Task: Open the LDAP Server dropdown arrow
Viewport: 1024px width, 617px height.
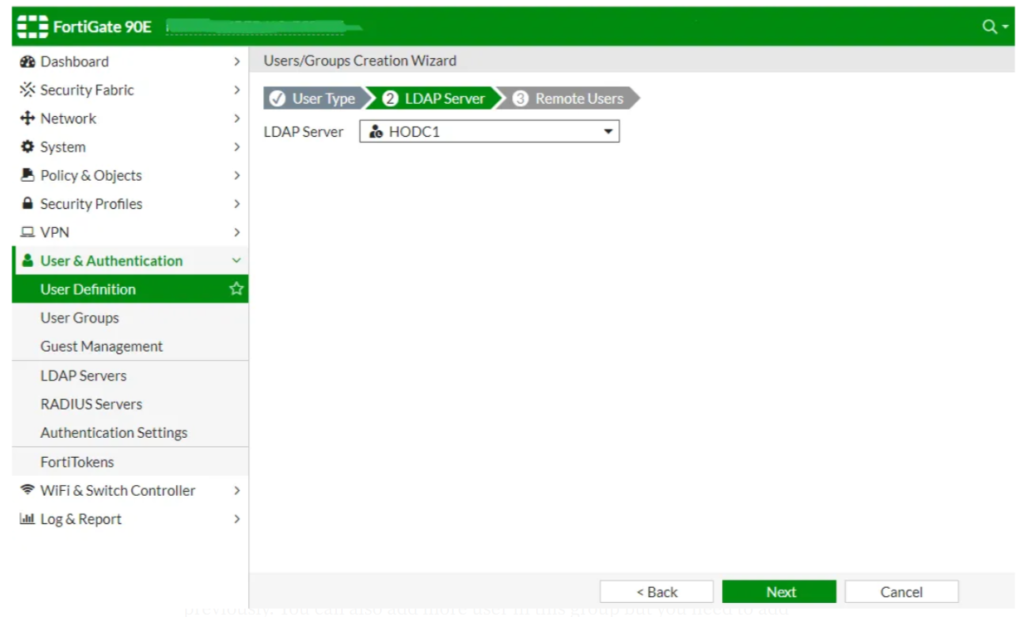Action: (608, 132)
